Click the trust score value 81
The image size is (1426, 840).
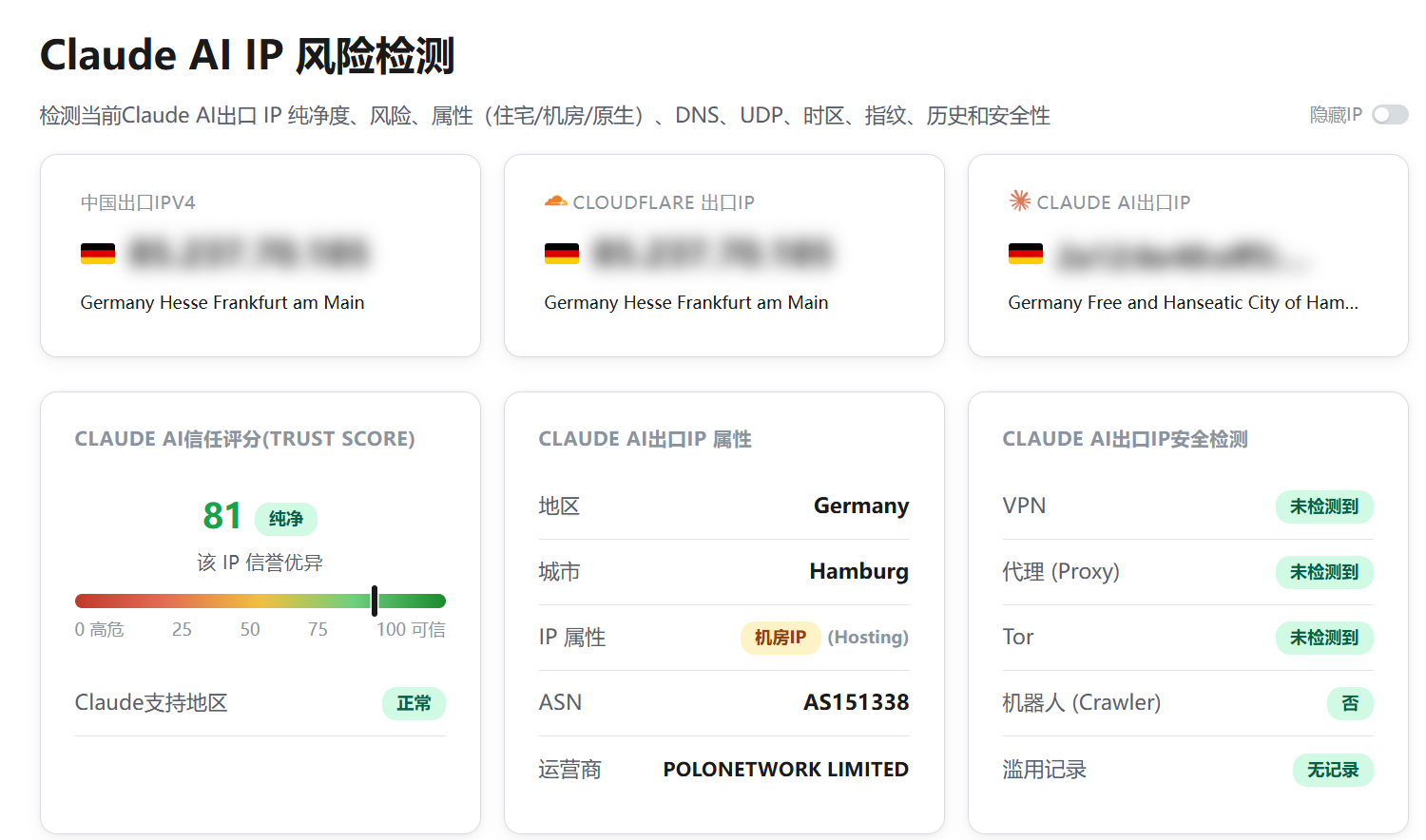point(222,516)
